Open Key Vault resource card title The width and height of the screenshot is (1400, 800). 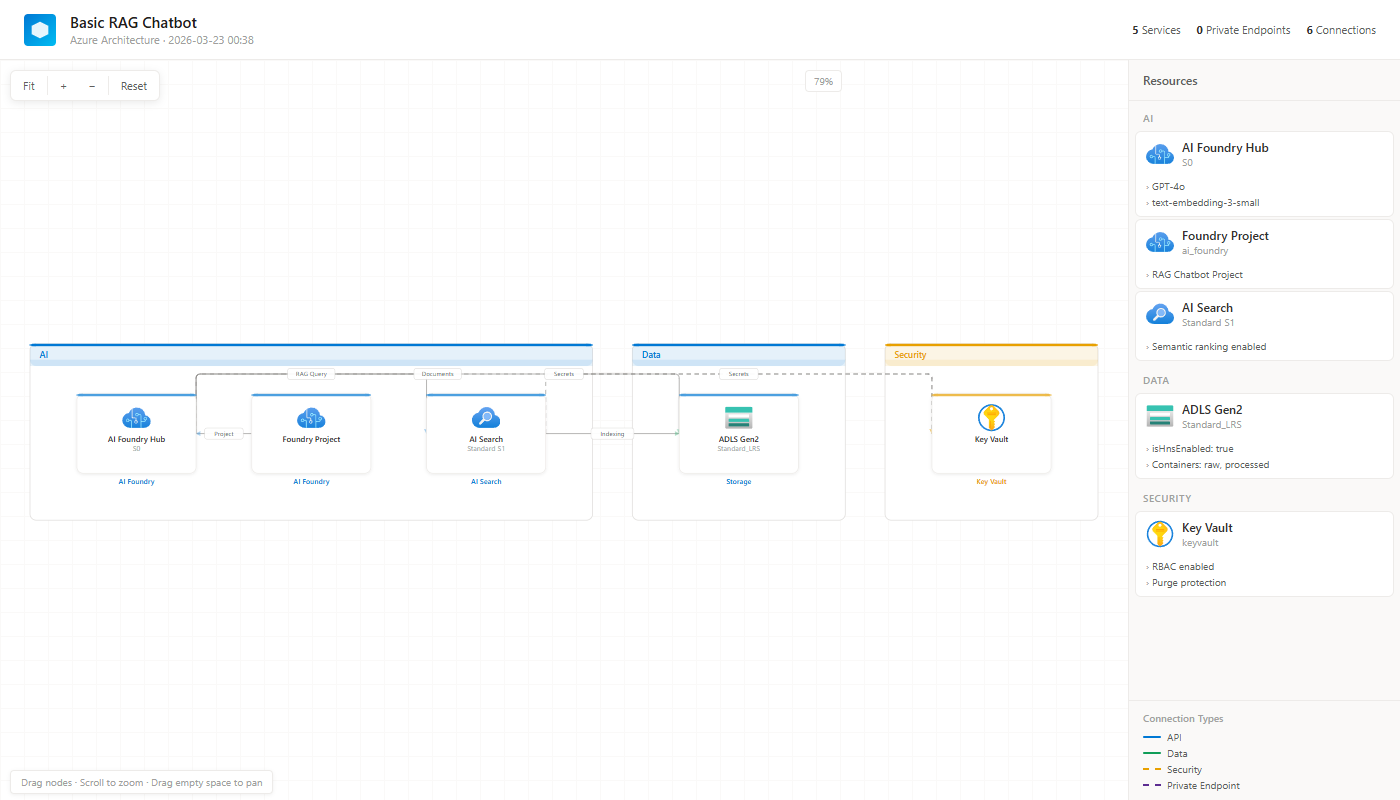(1207, 528)
